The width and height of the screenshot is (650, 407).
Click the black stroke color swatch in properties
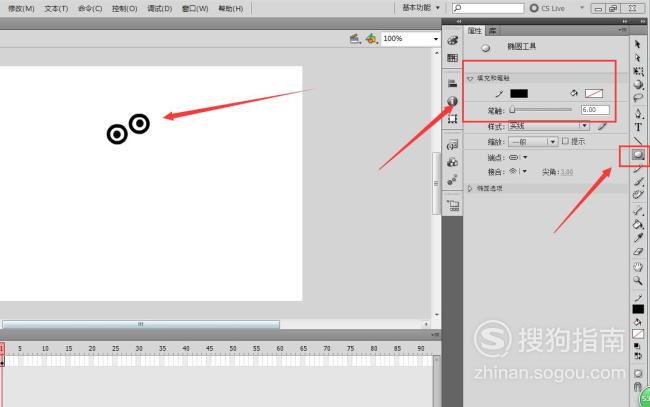[519, 93]
